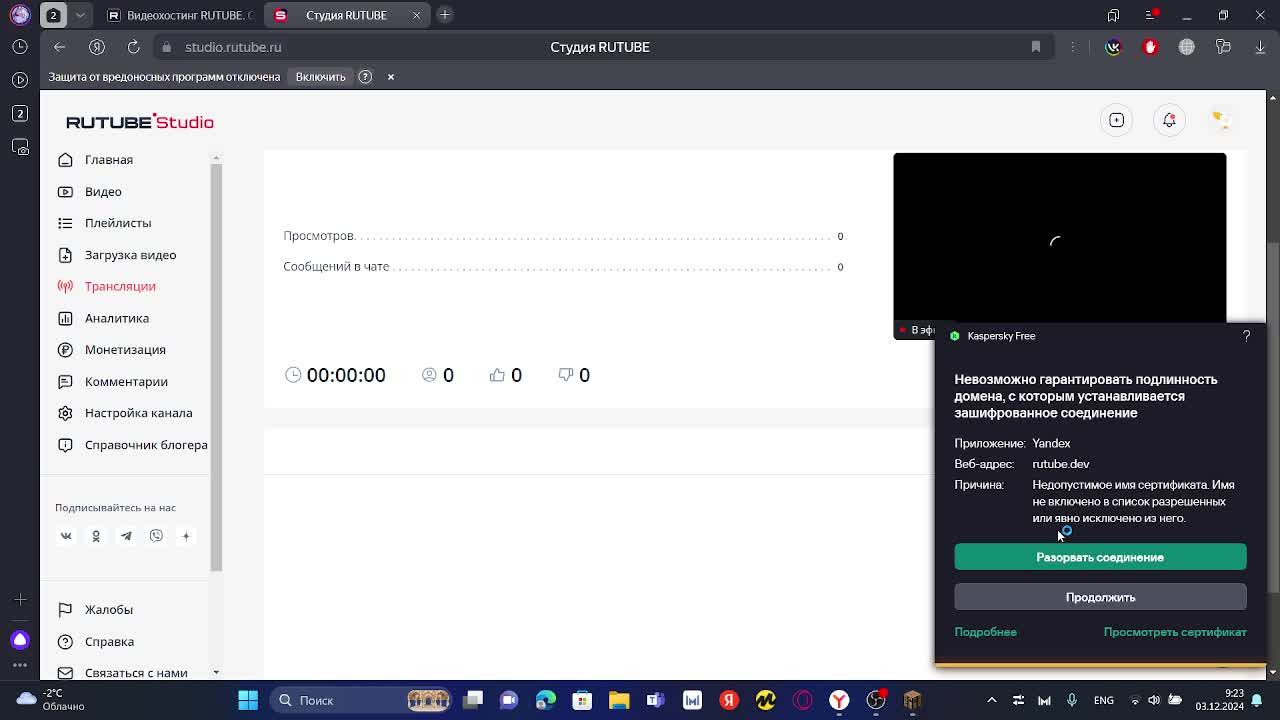Open the VK extension icon in toolbar

coord(1113,47)
